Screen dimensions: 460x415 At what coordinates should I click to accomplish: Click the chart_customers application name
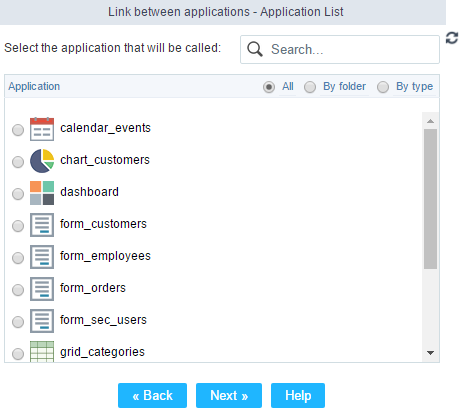105,160
